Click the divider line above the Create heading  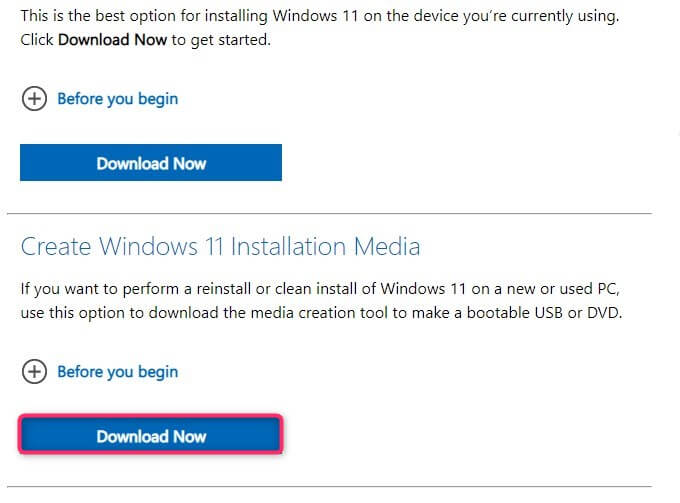(330, 214)
